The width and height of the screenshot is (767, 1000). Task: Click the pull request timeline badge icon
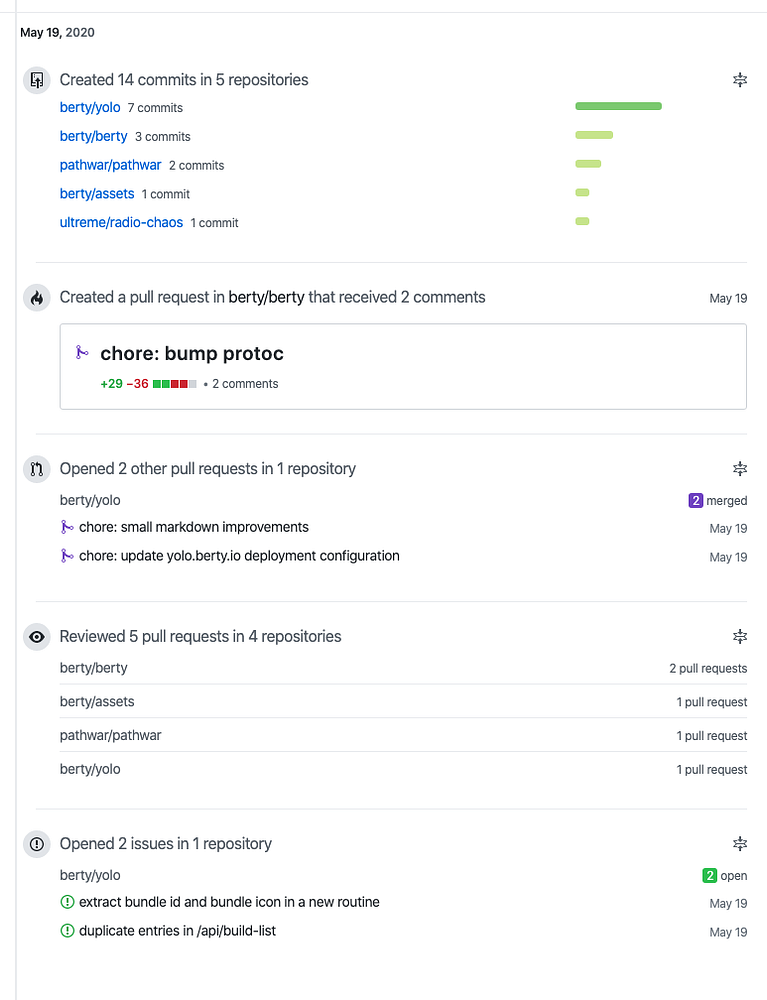click(x=37, y=468)
